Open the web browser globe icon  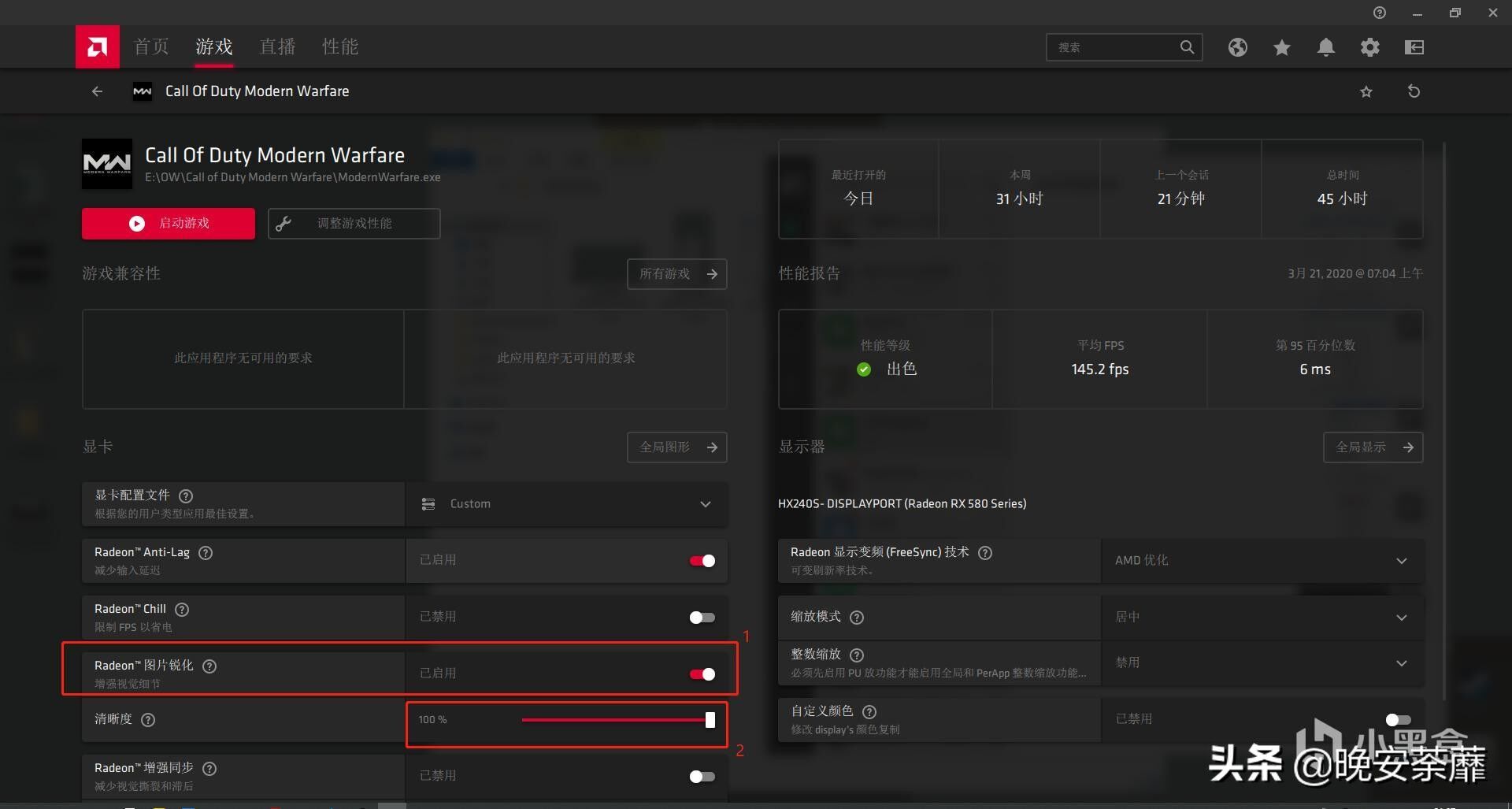click(x=1237, y=47)
